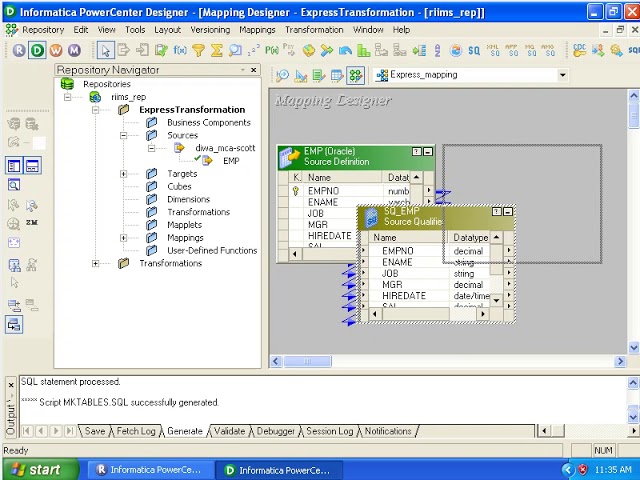
Task: Collapse the diwa_mca-scott source node
Action: point(151,148)
